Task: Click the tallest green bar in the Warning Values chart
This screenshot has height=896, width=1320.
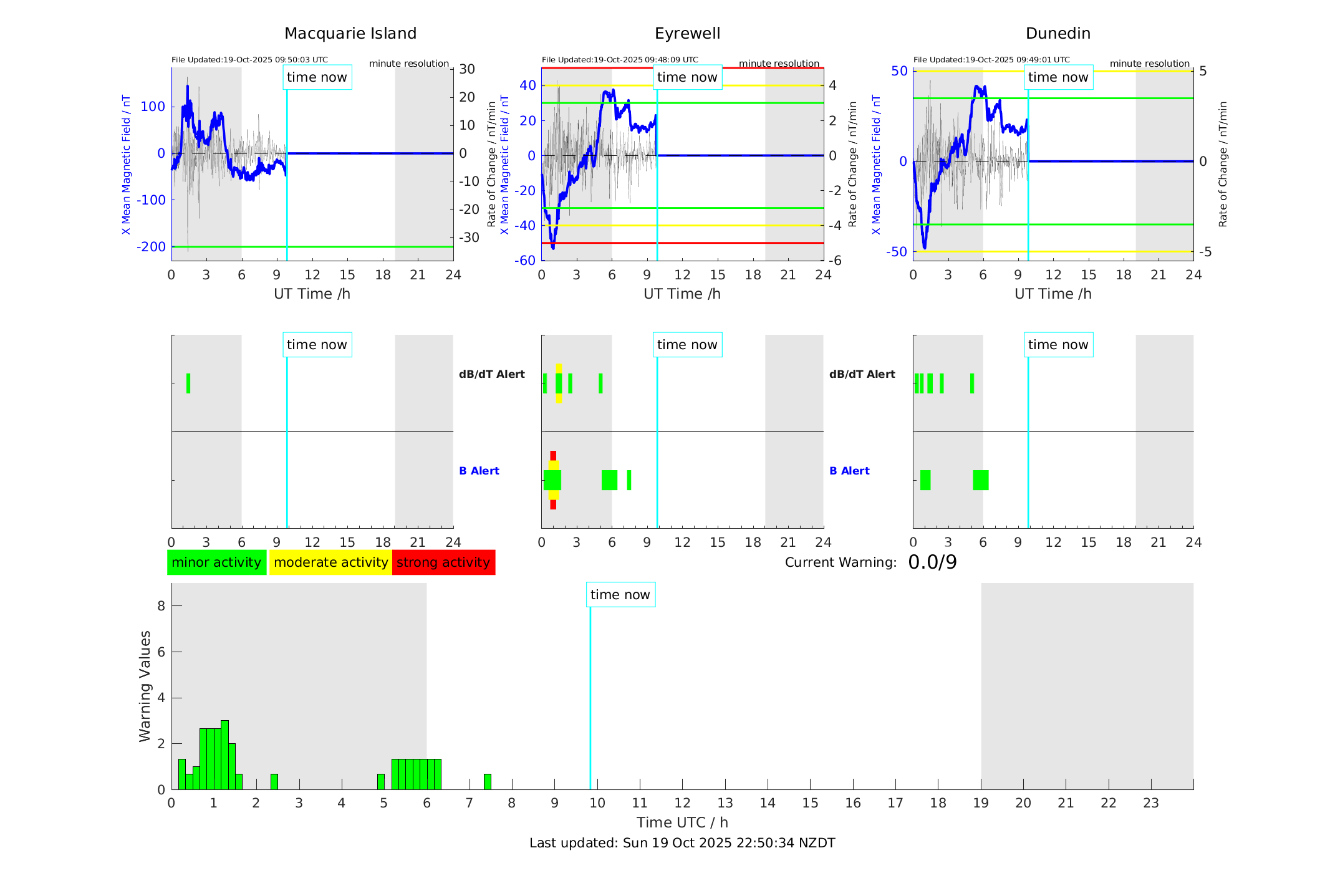Action: pos(224,754)
